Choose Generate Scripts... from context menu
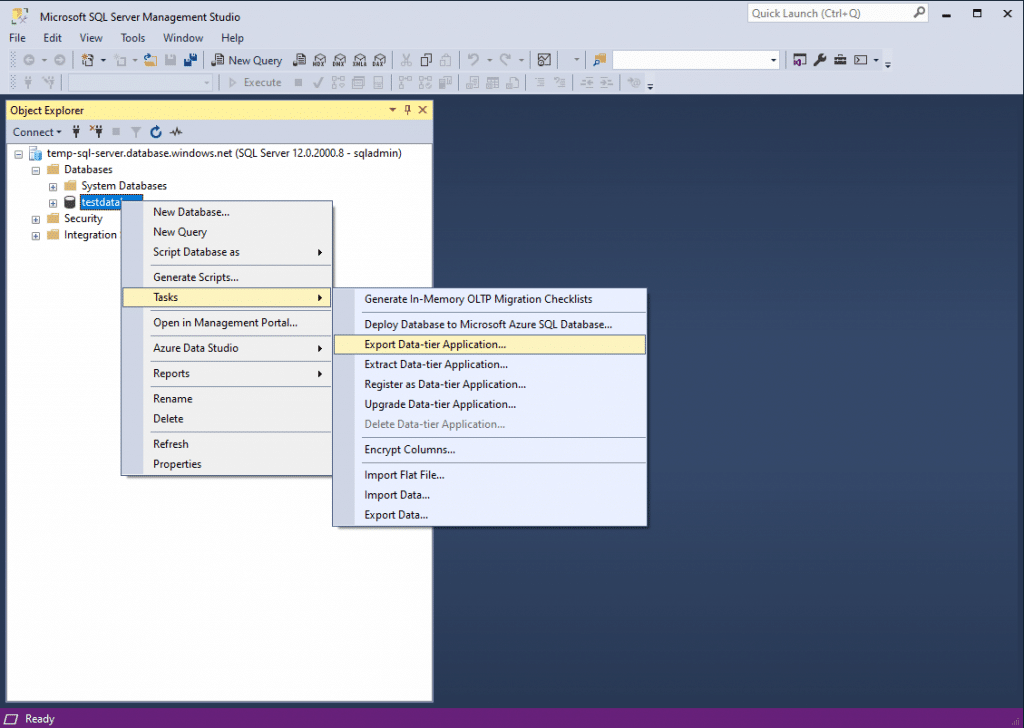This screenshot has height=728, width=1024. tap(227, 277)
